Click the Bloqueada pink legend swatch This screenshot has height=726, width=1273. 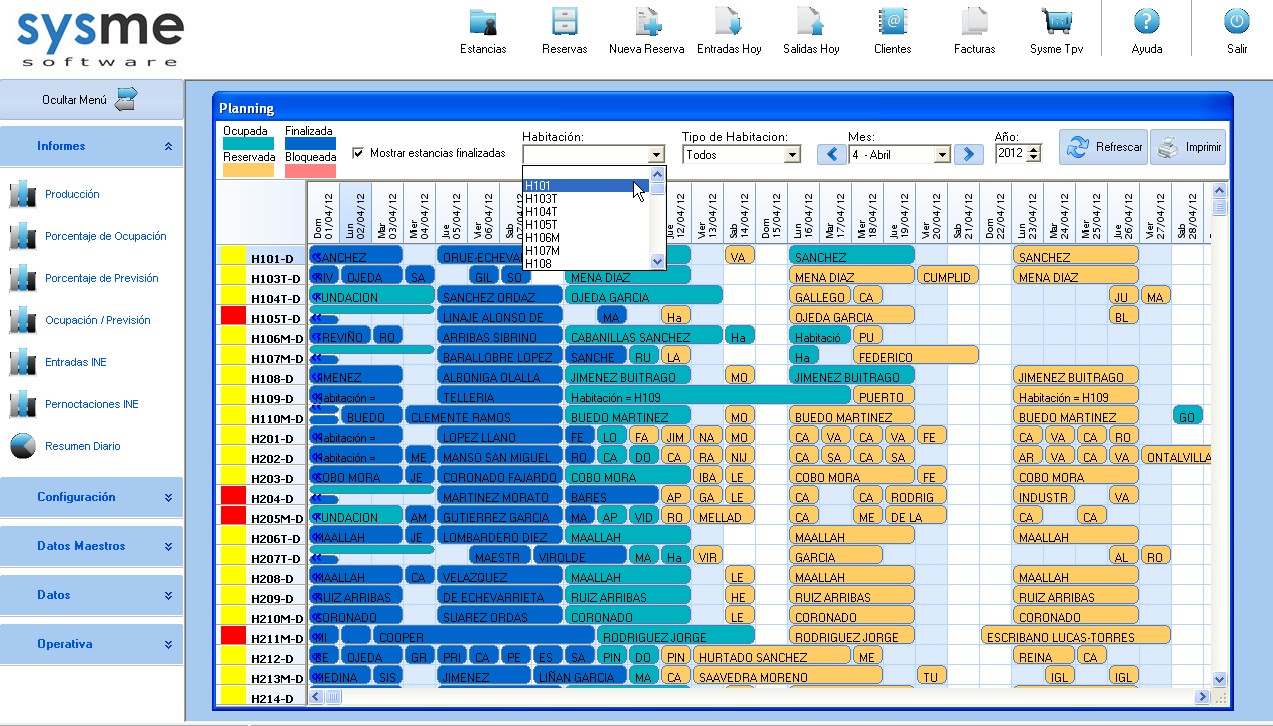(x=310, y=170)
